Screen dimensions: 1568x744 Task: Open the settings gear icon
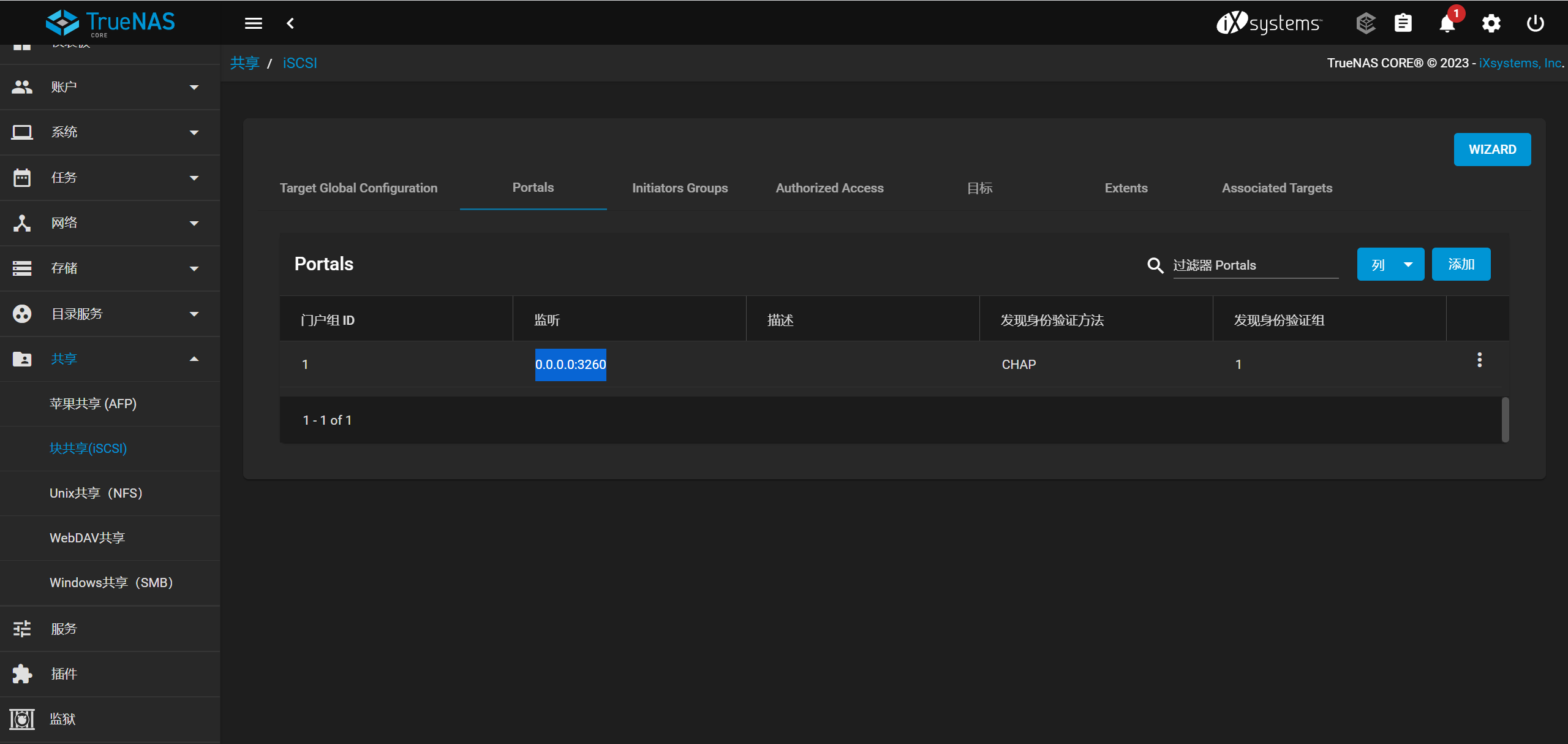click(x=1491, y=23)
